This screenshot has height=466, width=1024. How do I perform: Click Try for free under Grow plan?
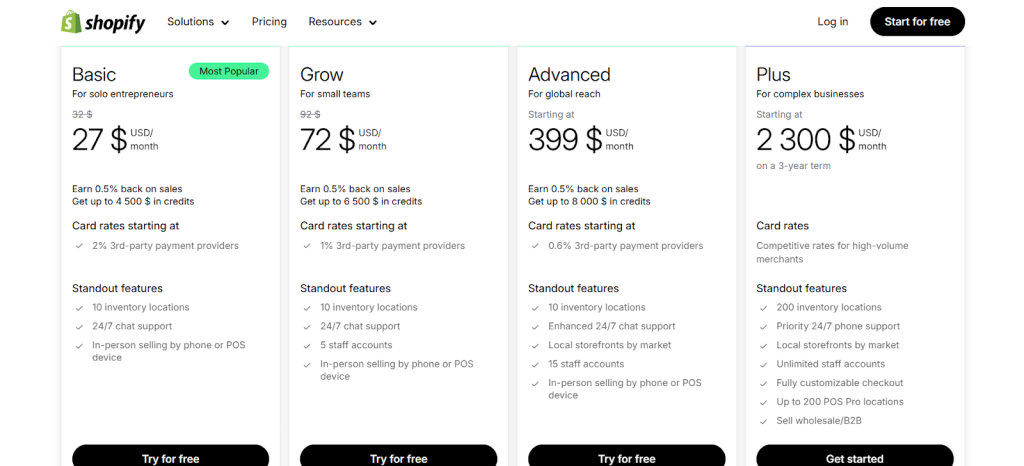398,458
